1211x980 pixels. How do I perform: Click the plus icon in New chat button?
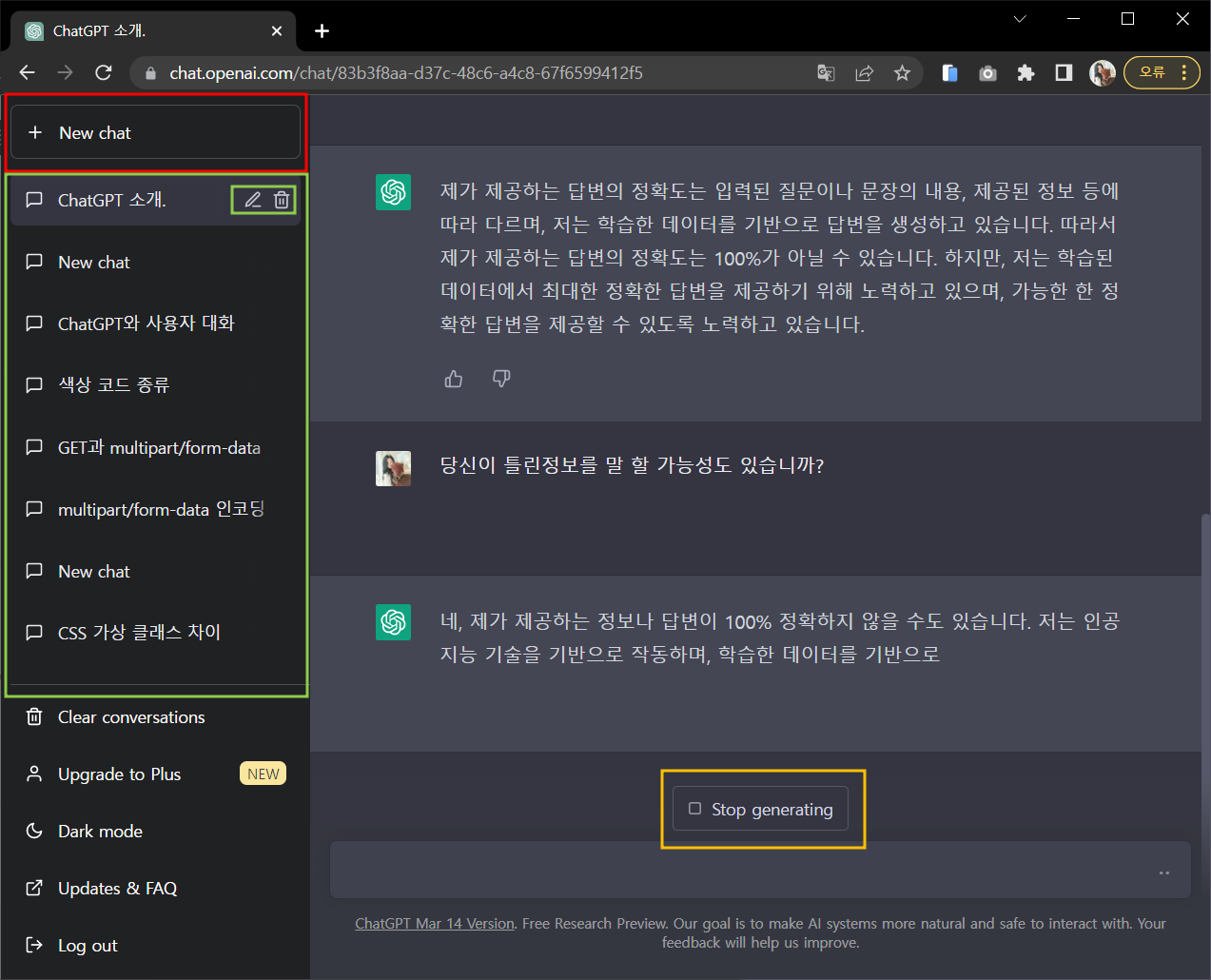(x=35, y=132)
